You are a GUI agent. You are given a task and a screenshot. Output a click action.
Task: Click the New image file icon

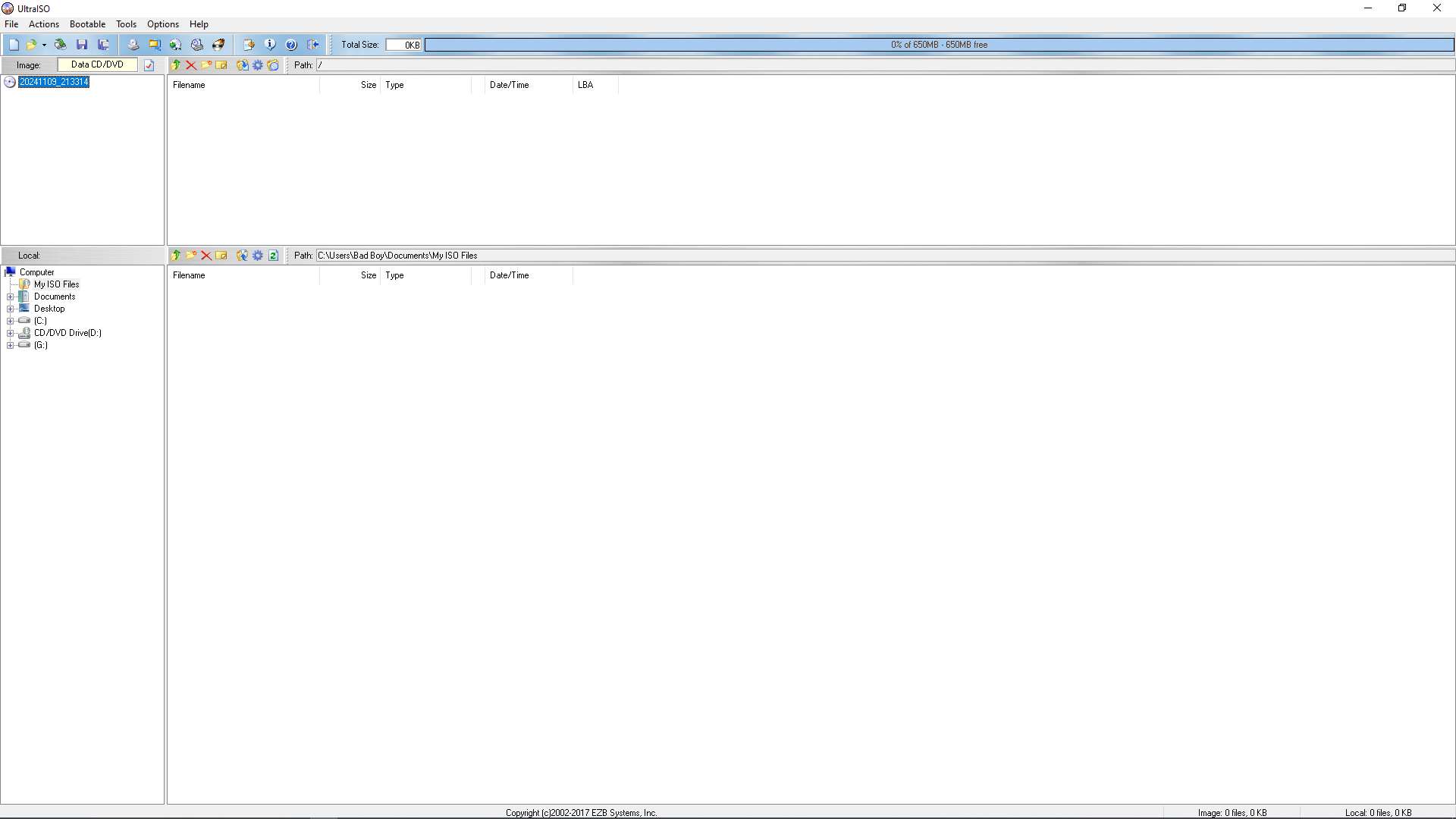14,45
